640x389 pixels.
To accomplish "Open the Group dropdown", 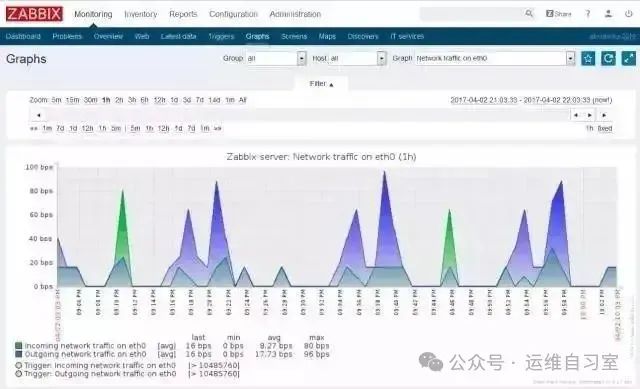I will click(x=276, y=58).
